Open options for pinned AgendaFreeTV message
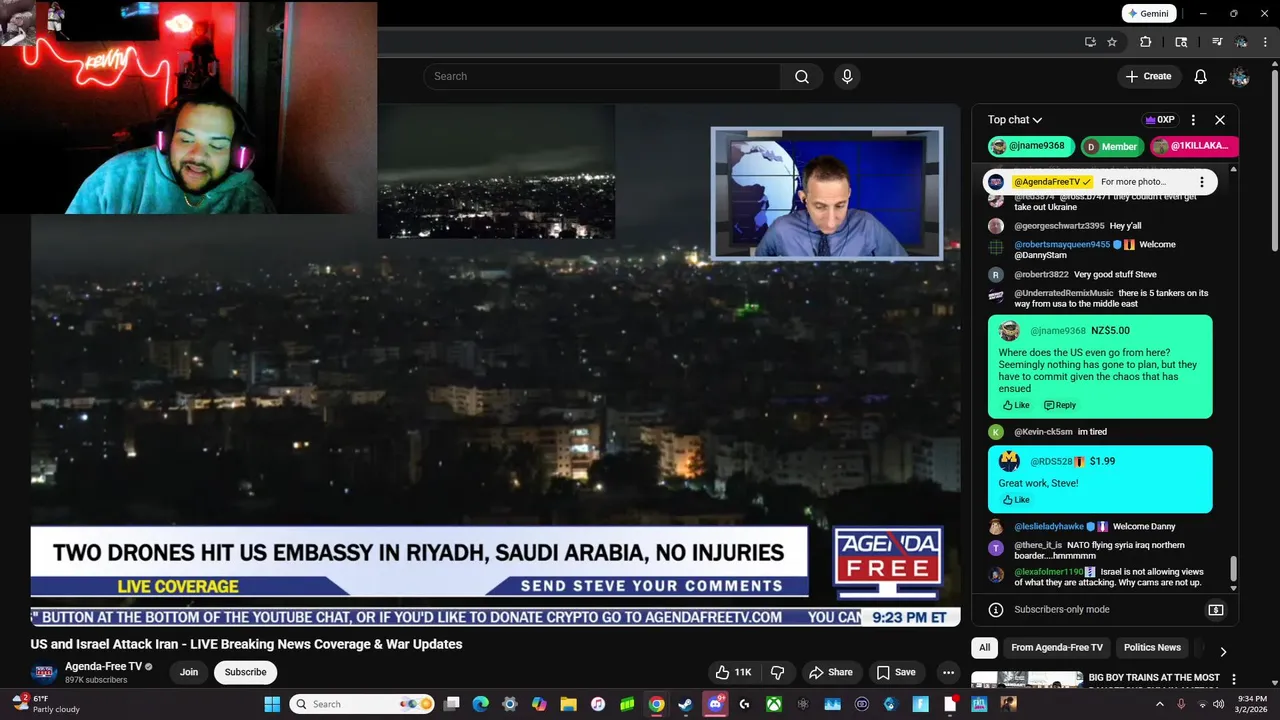1280x720 pixels. point(1202,182)
